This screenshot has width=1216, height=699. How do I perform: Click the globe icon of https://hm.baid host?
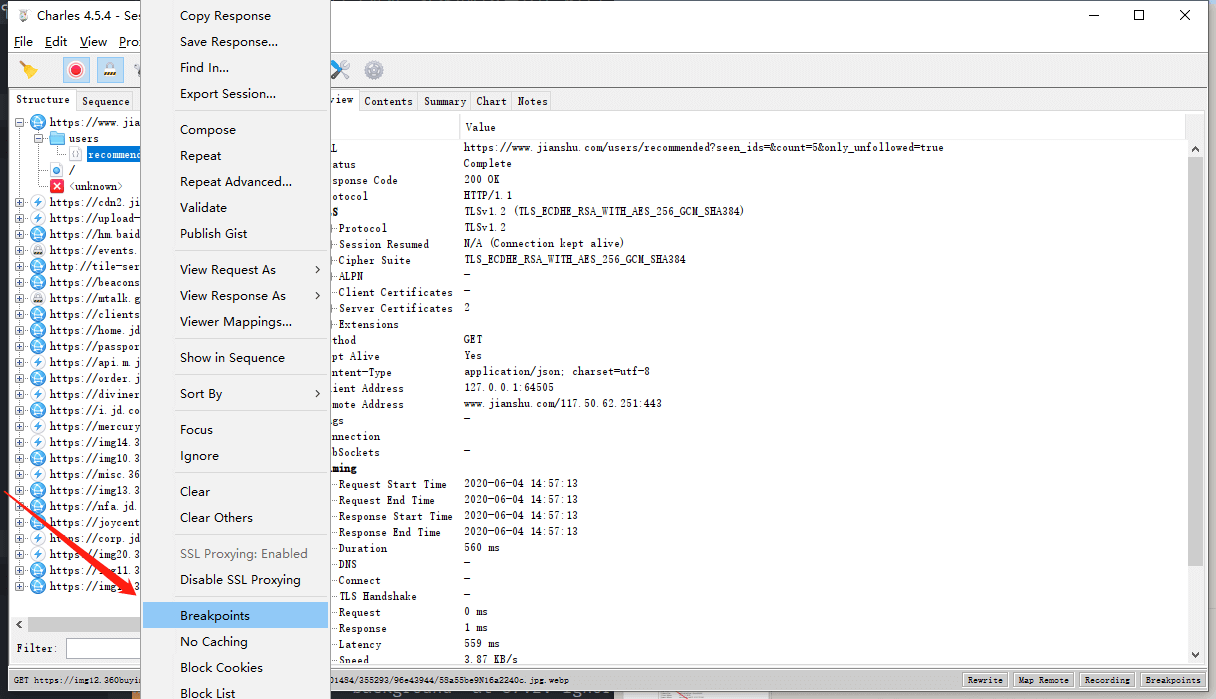(38, 234)
